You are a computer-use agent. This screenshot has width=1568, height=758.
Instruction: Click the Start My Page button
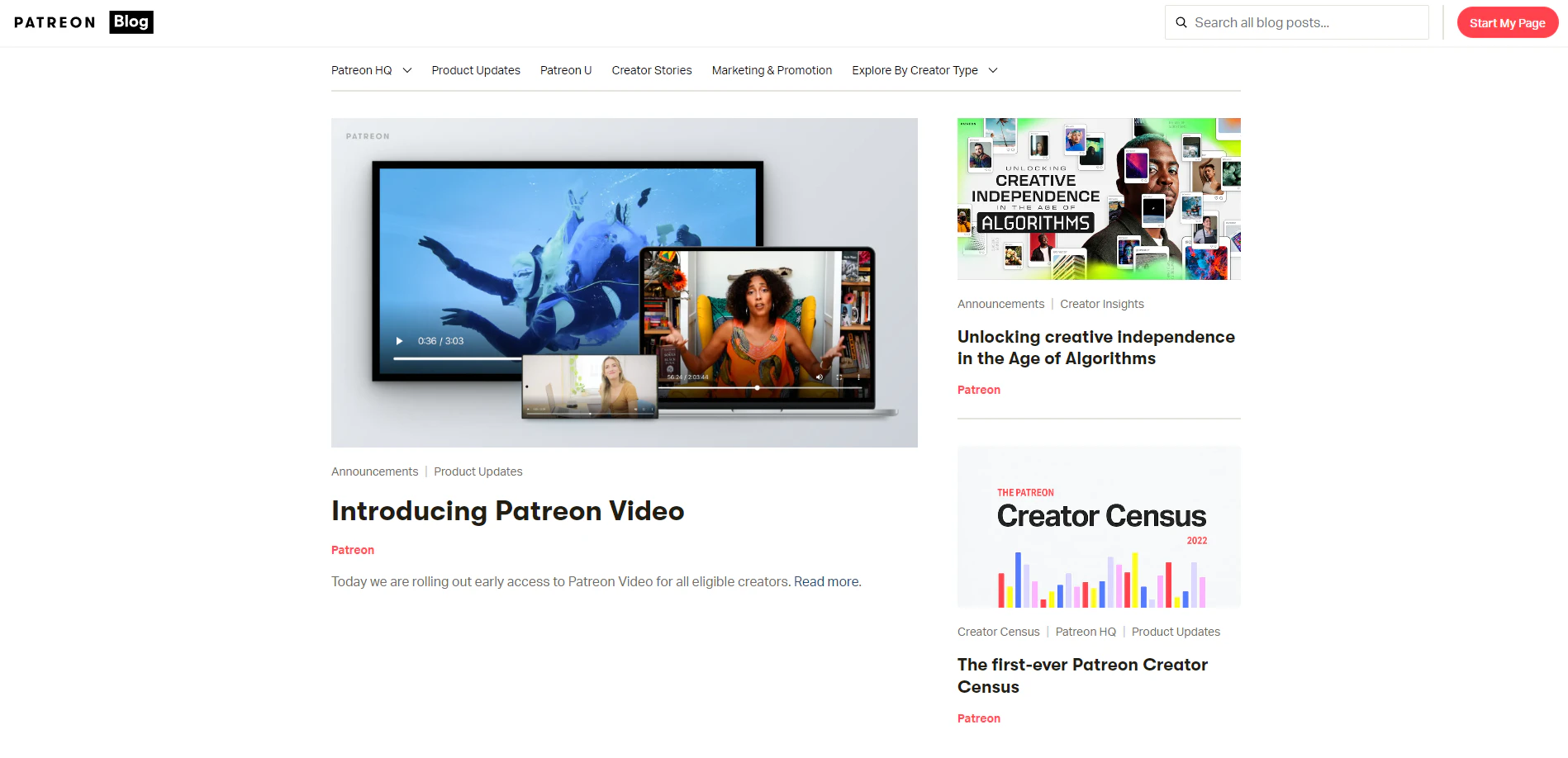click(x=1507, y=22)
